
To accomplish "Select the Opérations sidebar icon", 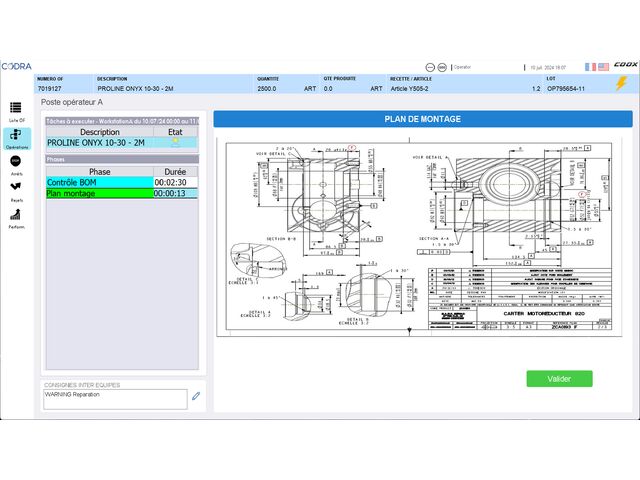I will pyautogui.click(x=16, y=136).
